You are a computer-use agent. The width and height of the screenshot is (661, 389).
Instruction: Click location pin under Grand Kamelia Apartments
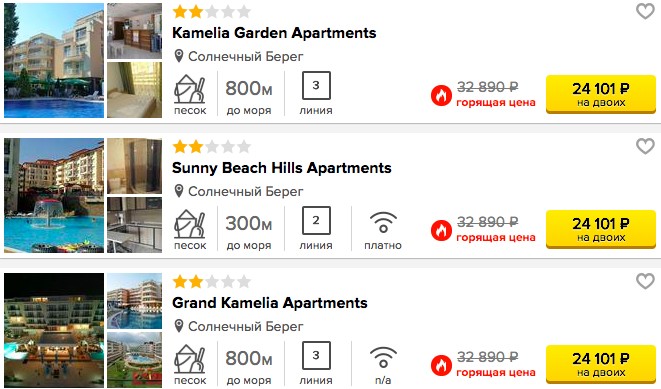pos(179,326)
